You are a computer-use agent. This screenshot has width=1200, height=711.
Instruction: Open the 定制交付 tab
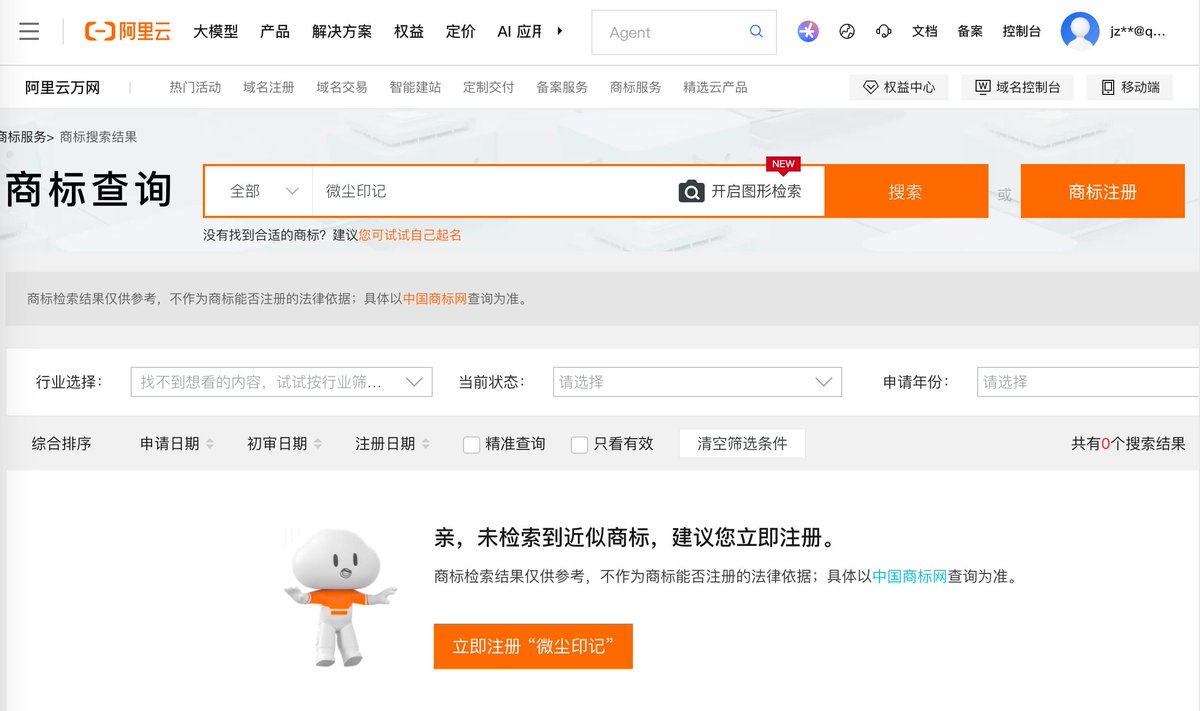489,88
